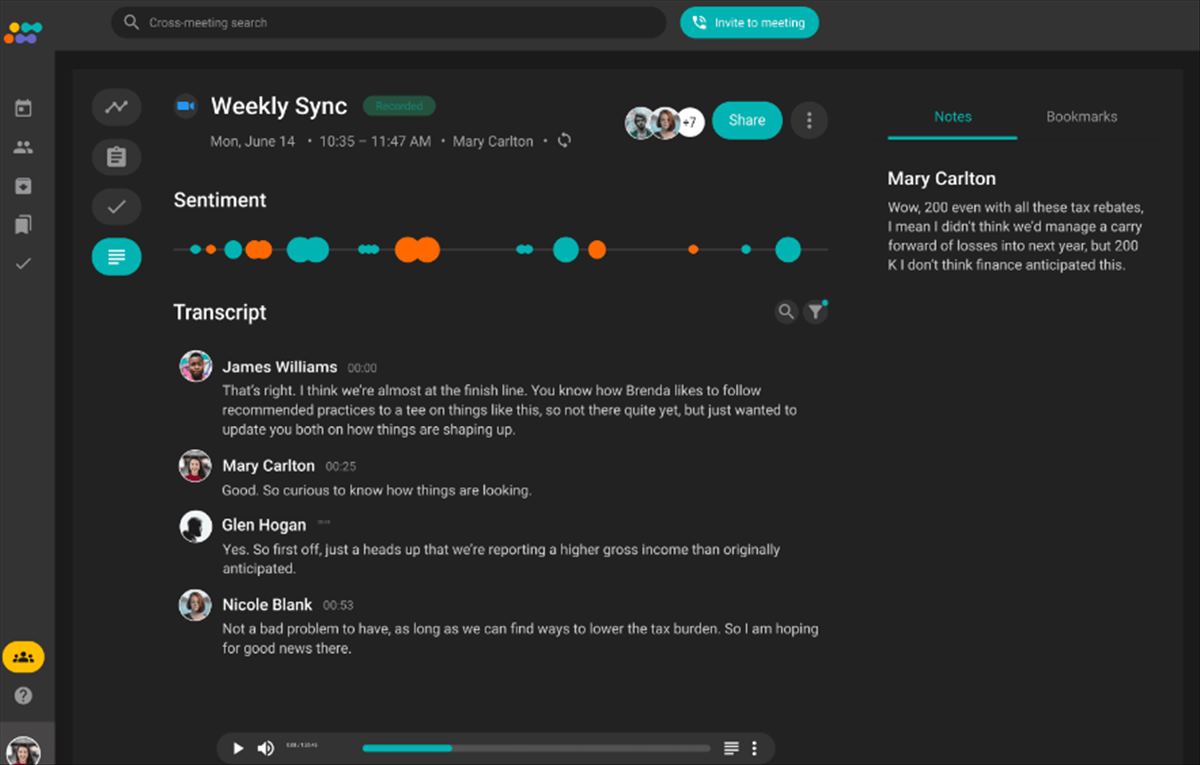Click the Invite to meeting button
This screenshot has height=765, width=1200.
pos(749,23)
